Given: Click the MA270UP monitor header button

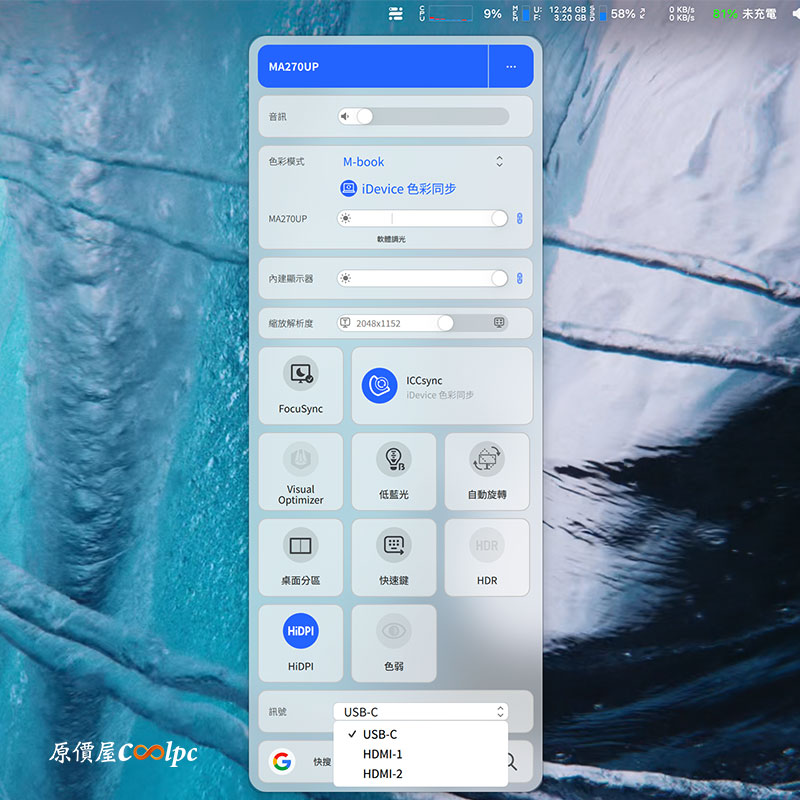Looking at the screenshot, I should (372, 67).
